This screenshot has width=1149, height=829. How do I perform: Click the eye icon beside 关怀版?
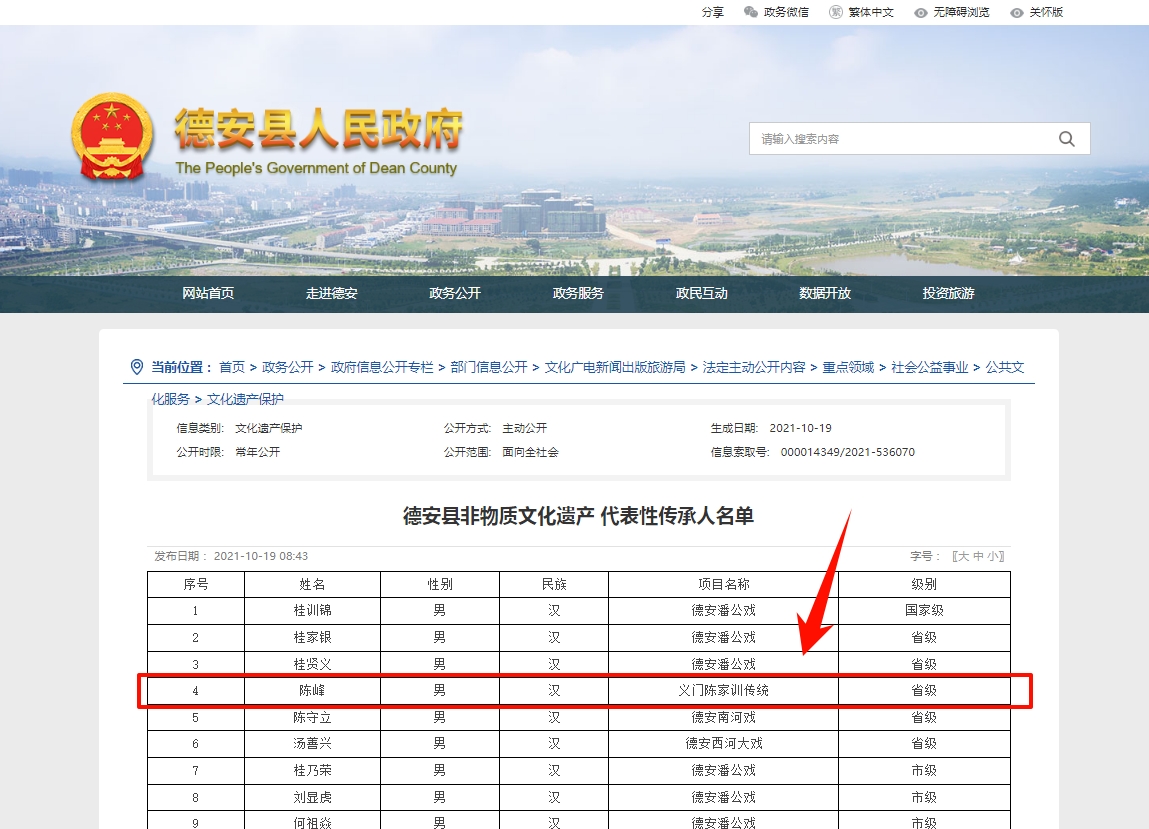click(1017, 13)
